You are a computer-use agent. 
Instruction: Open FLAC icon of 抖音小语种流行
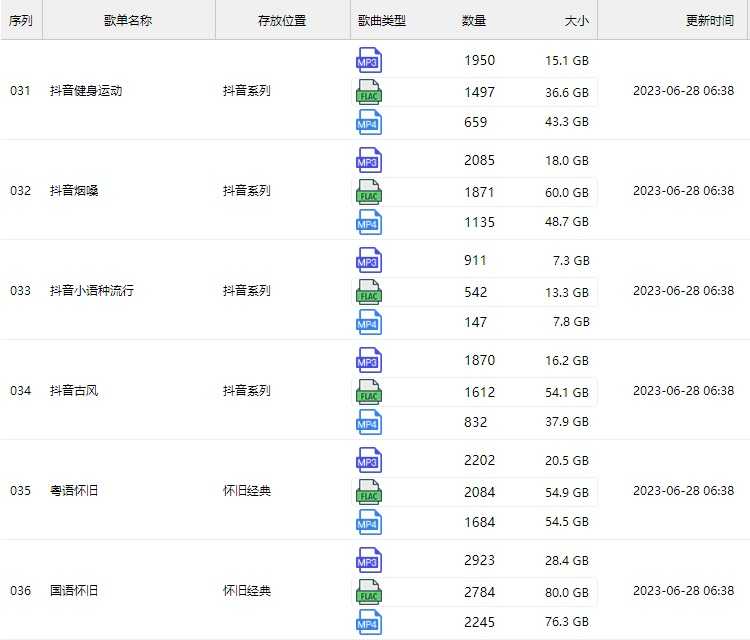pyautogui.click(x=369, y=292)
